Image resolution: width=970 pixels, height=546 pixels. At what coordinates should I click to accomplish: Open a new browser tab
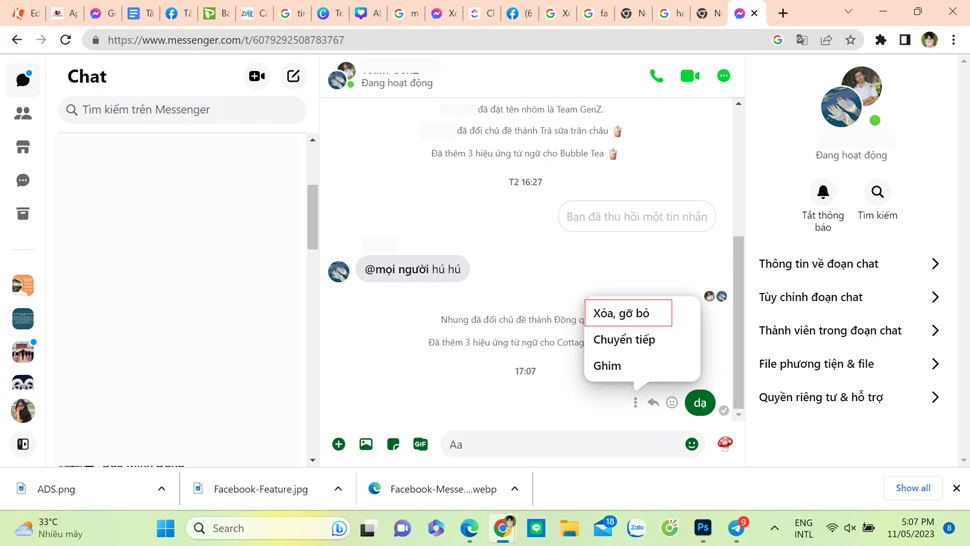(783, 12)
